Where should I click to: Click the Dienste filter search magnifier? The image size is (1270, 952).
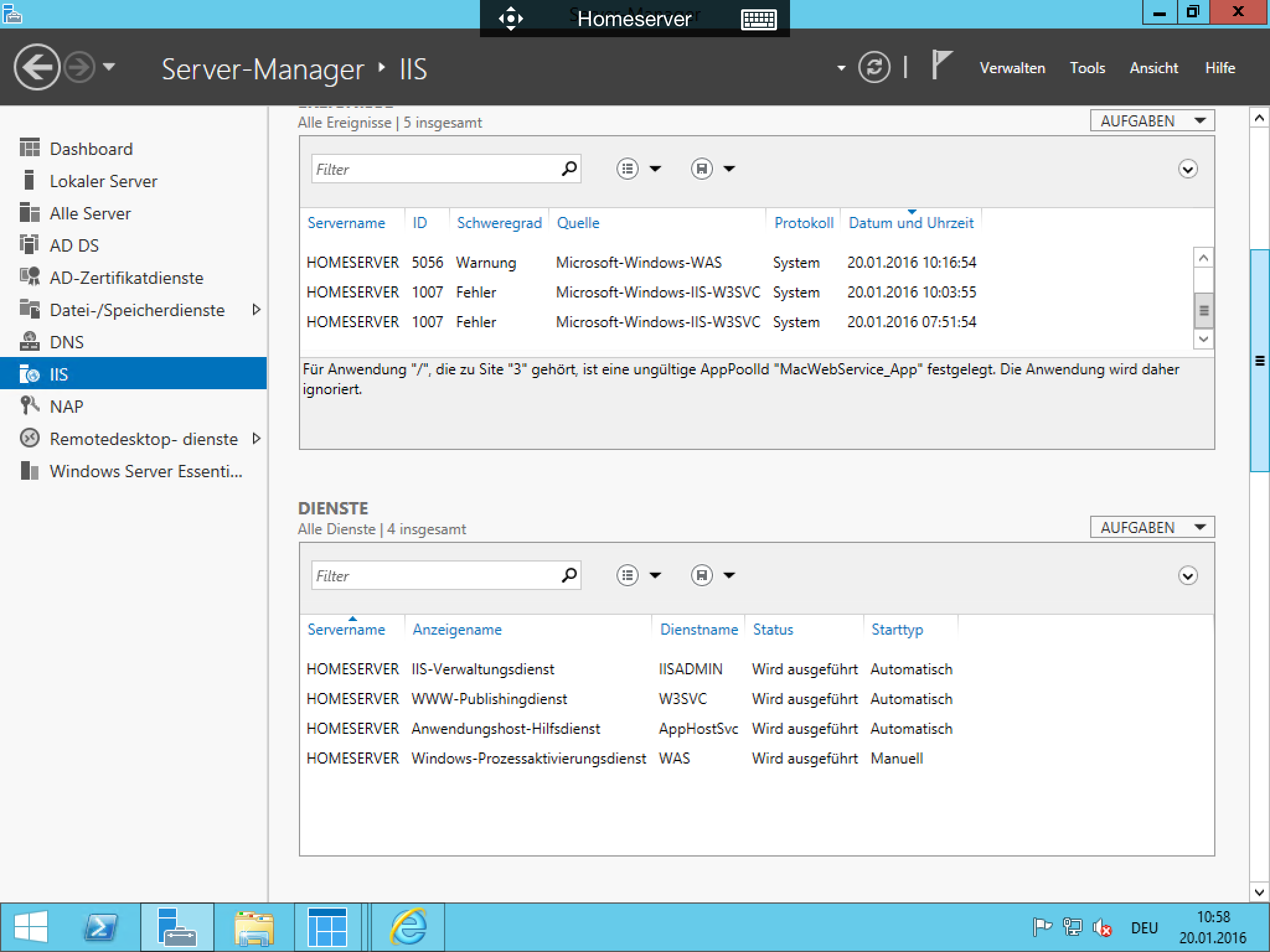coord(569,575)
